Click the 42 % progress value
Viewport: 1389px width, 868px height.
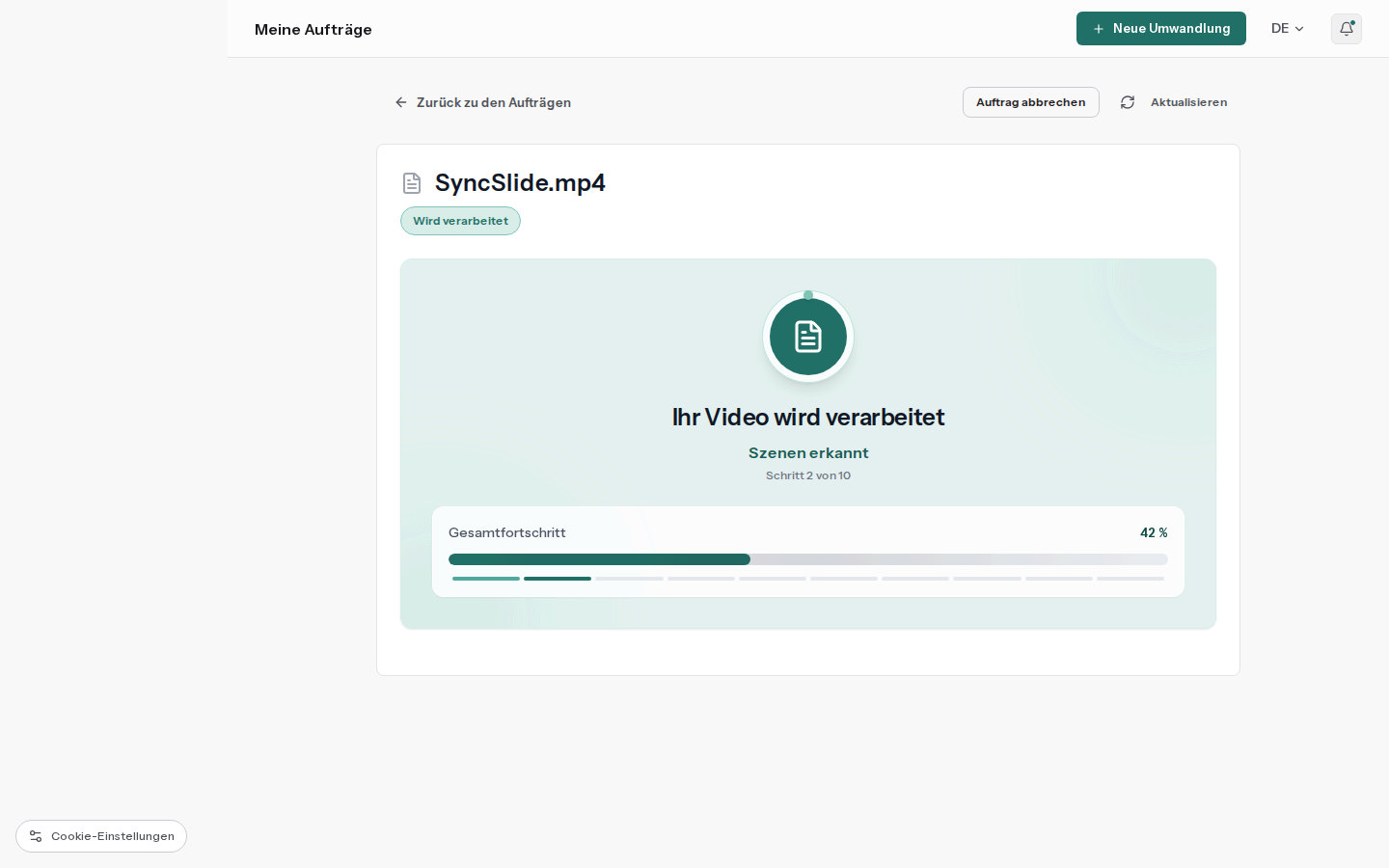tap(1154, 532)
